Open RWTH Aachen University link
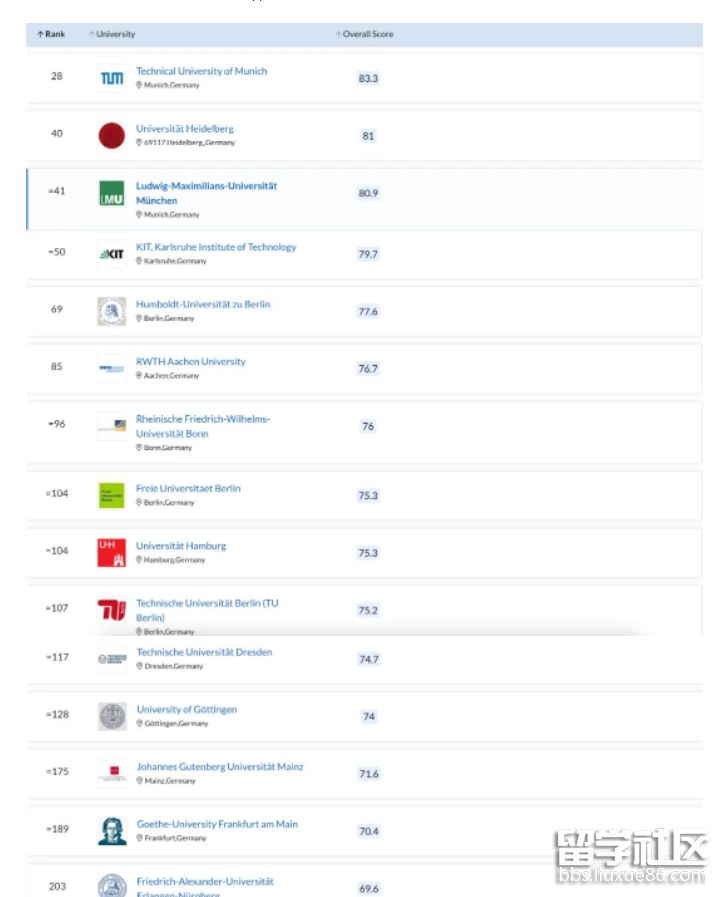The height and width of the screenshot is (897, 722). [191, 362]
